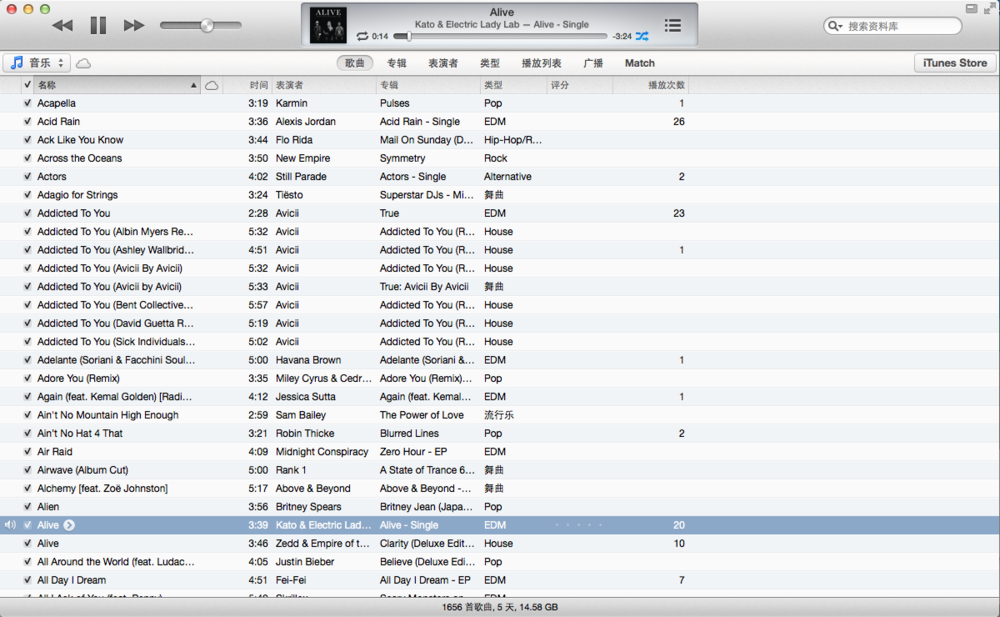
Task: Select the Alternative genre cell of Actors
Action: 508,176
